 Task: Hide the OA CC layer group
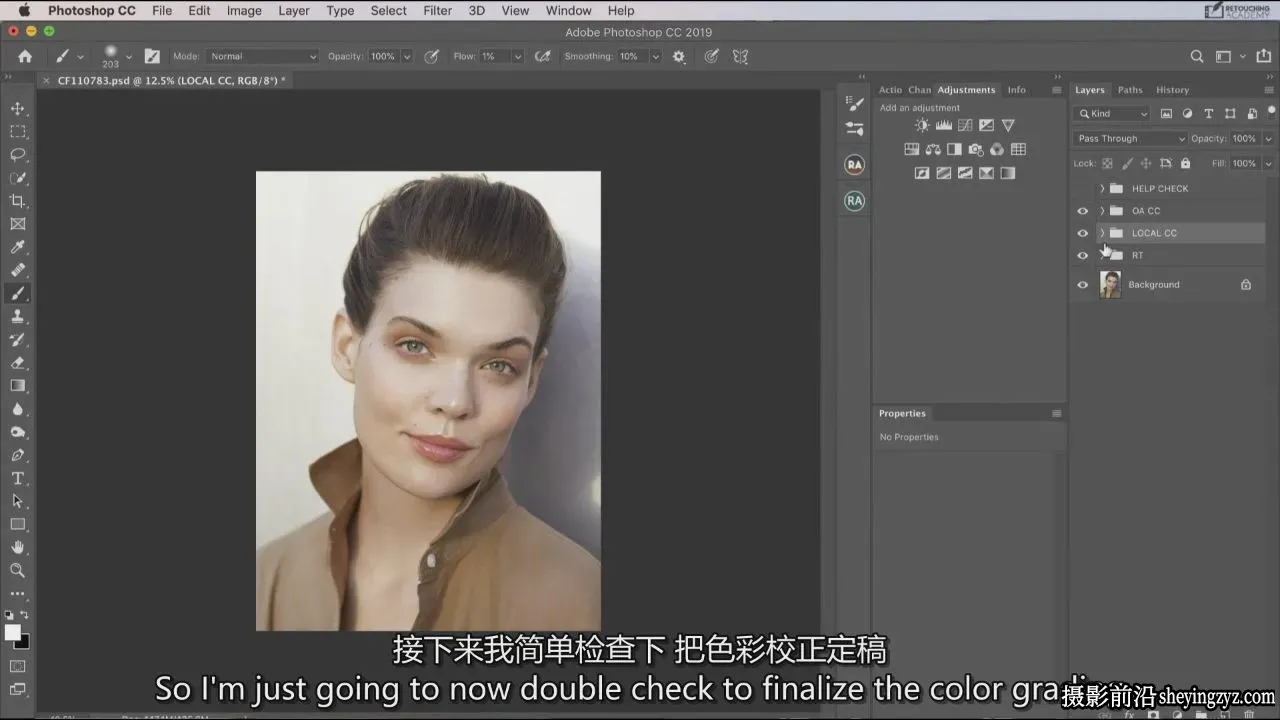click(x=1082, y=211)
